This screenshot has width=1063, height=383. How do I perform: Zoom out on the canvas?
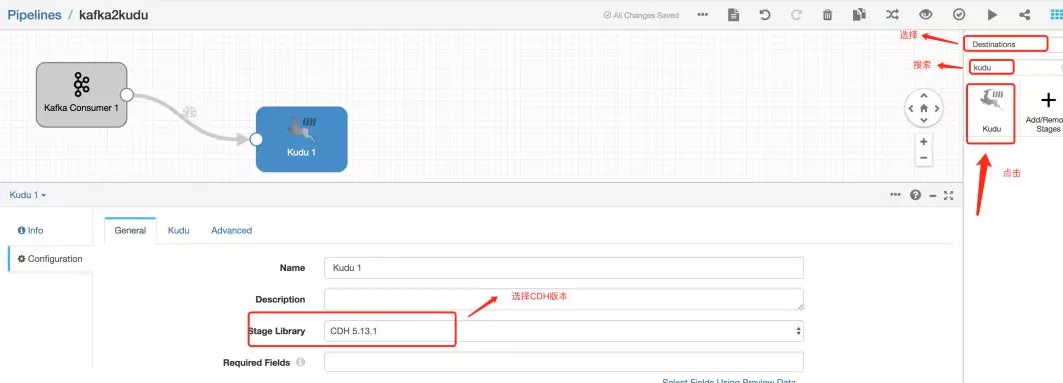coord(923,158)
